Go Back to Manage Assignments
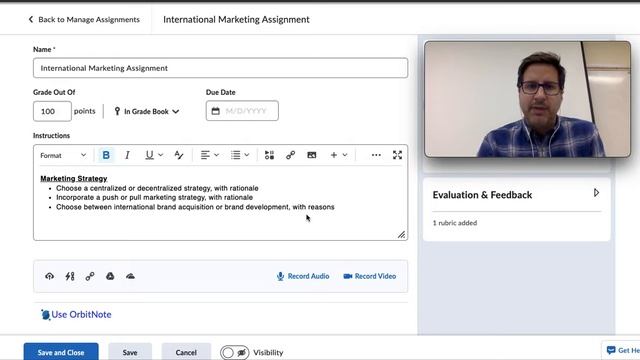The width and height of the screenshot is (640, 360). pyautogui.click(x=84, y=20)
